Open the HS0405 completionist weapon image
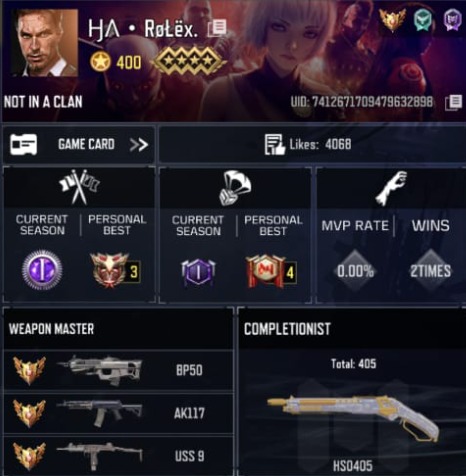This screenshot has width=466, height=476. point(353,417)
